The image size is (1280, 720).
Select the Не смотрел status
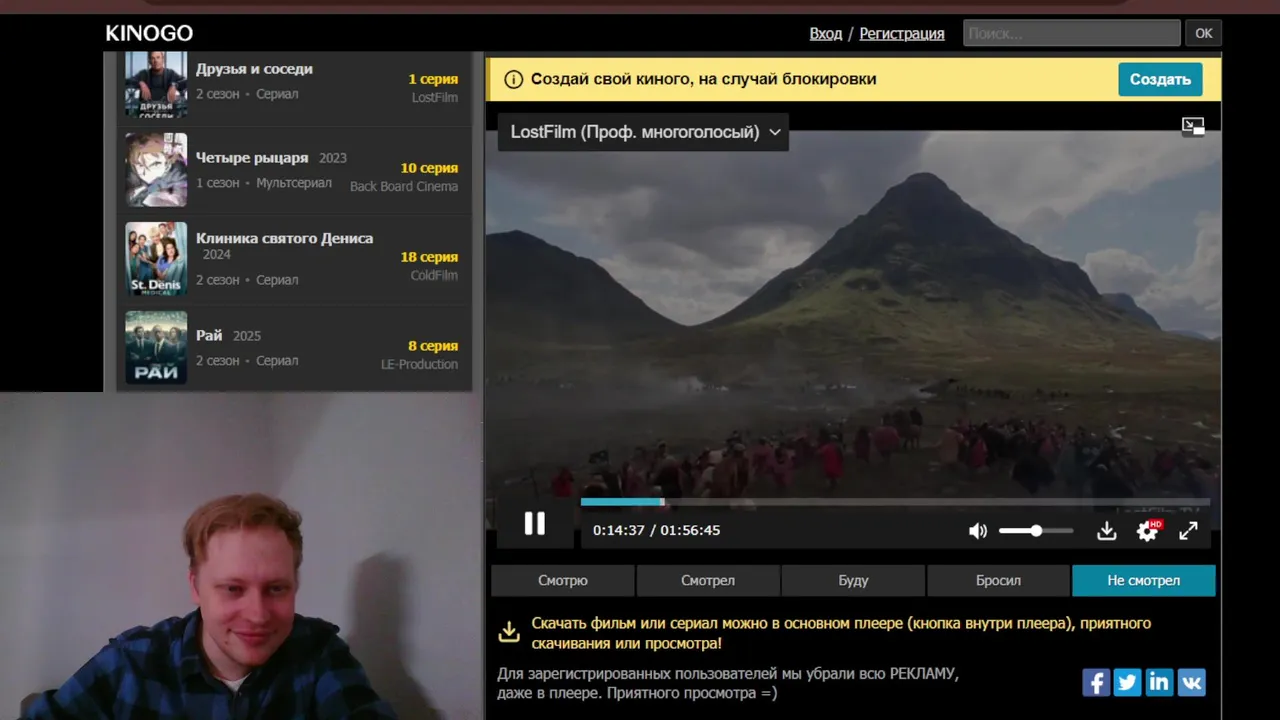(1144, 580)
